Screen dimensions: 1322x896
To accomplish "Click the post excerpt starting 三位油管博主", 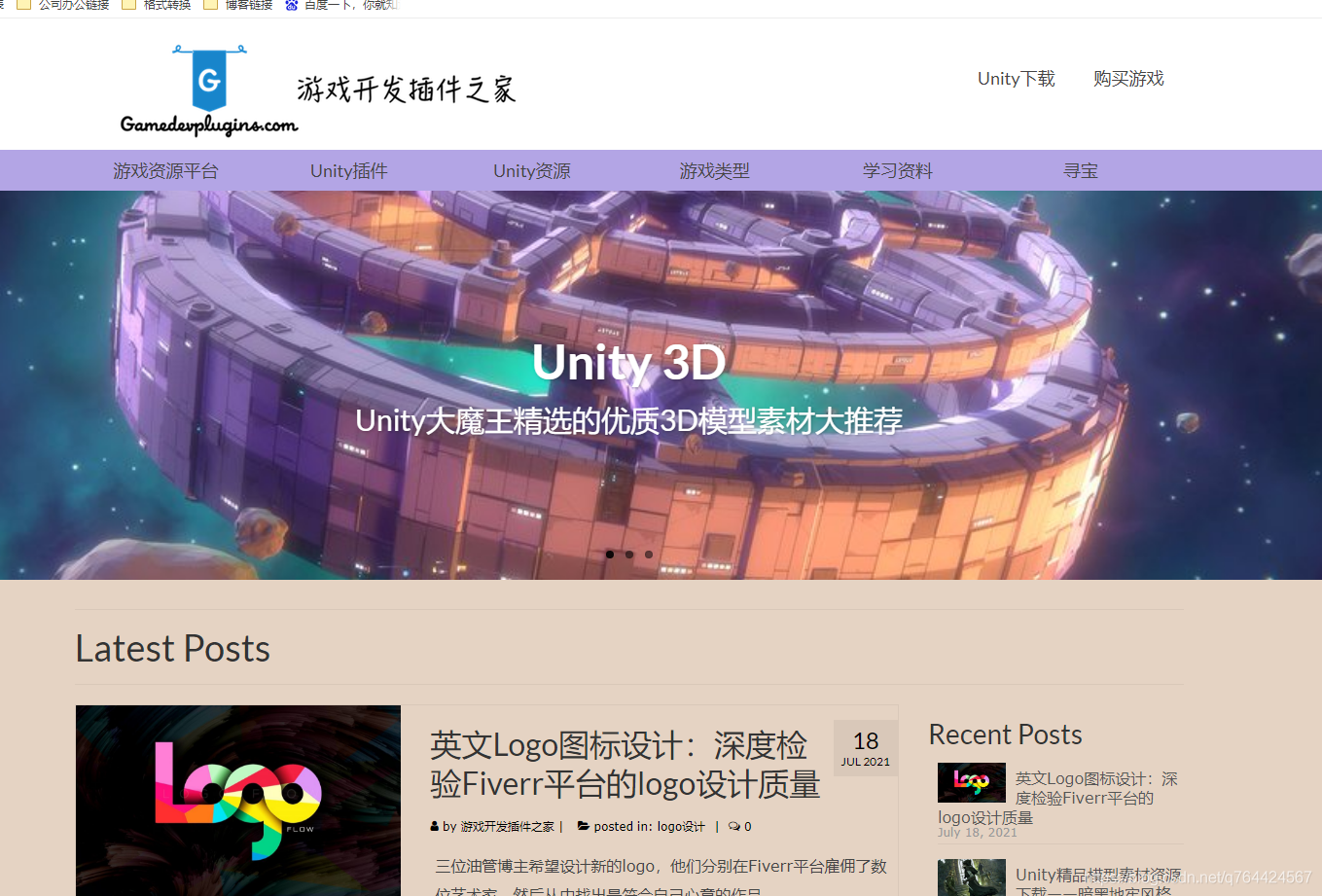I will pos(661,878).
